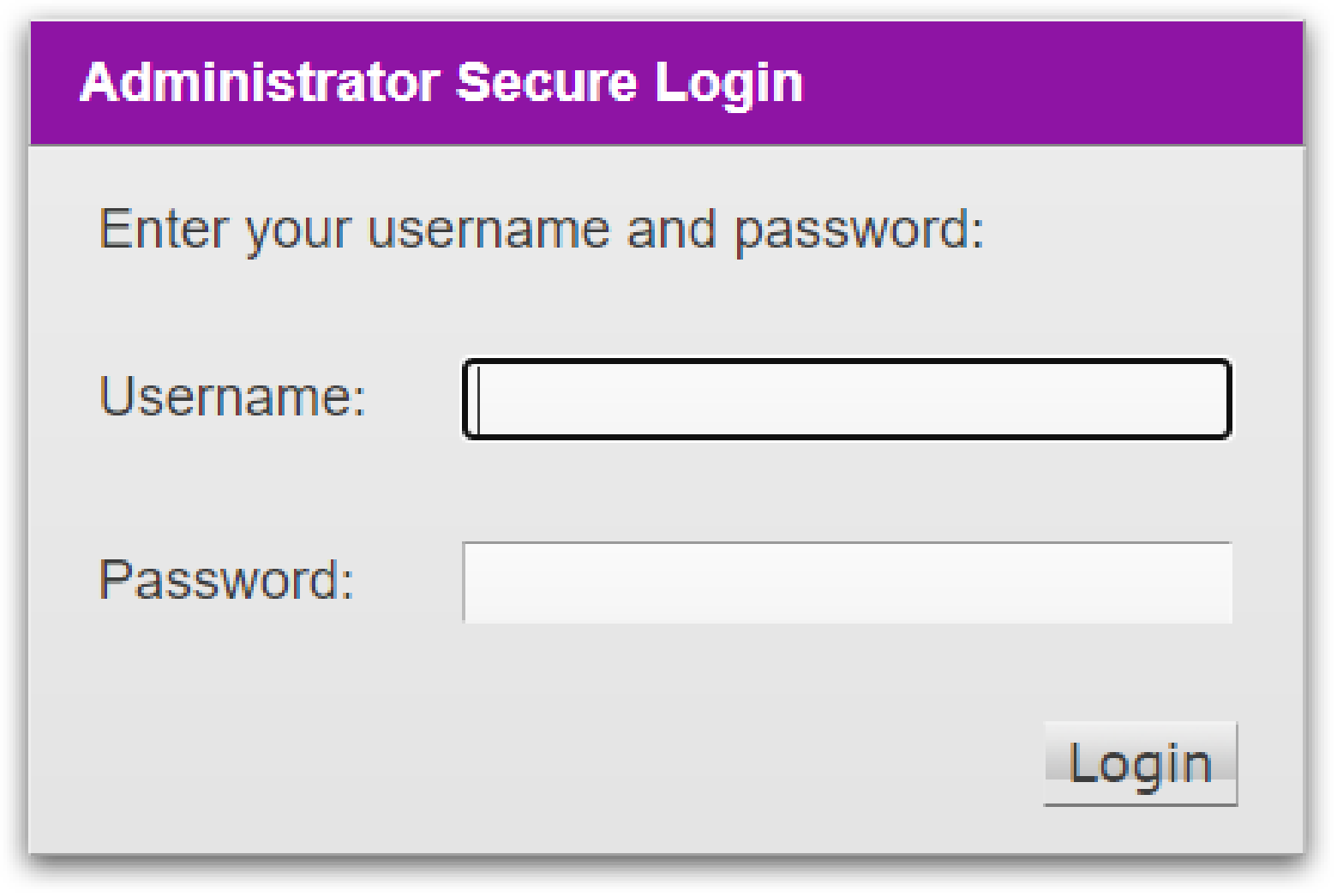Click the Username input field
This screenshot has width=1337, height=896.
click(847, 399)
